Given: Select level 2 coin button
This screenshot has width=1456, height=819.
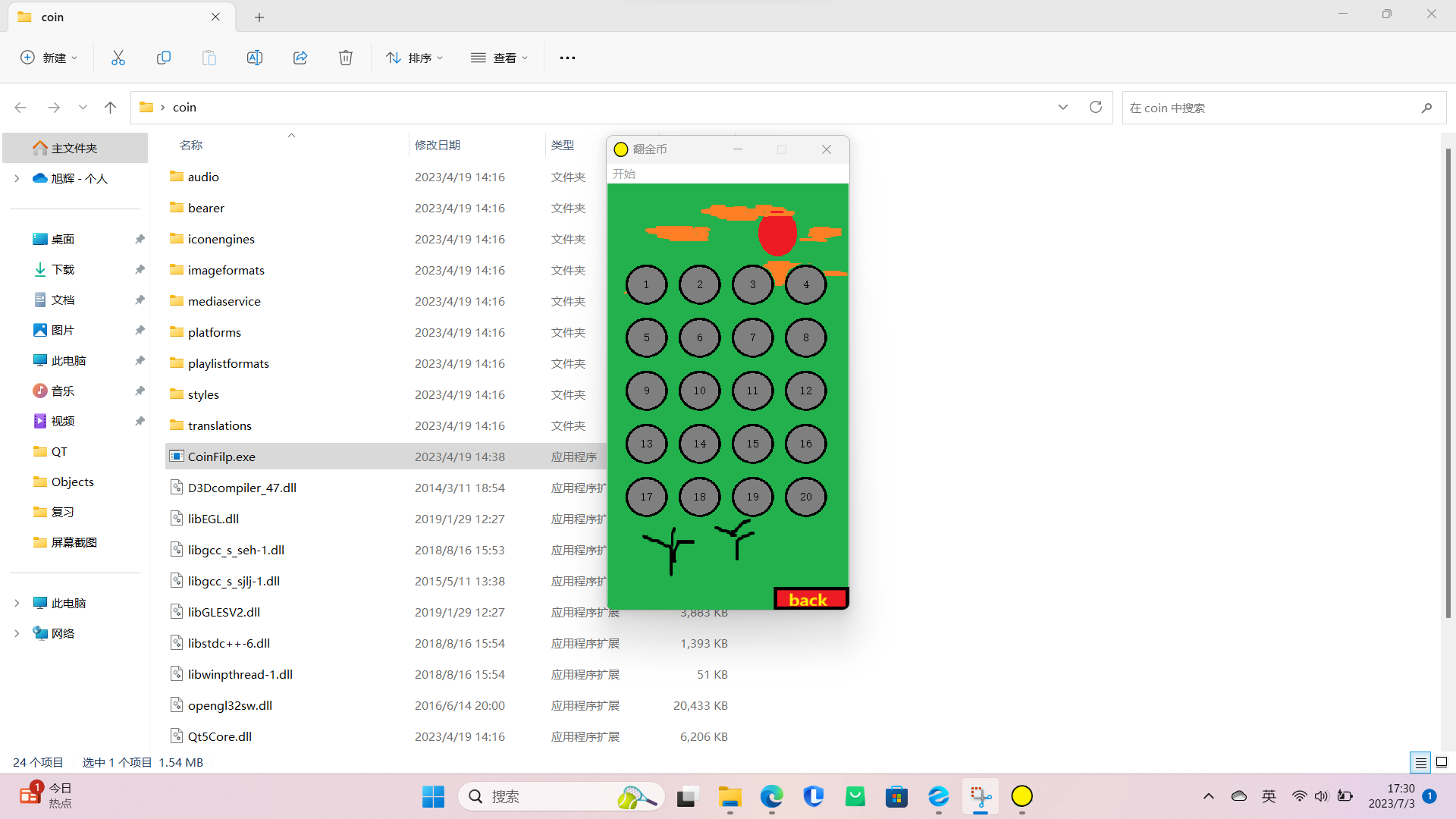Looking at the screenshot, I should pos(699,284).
